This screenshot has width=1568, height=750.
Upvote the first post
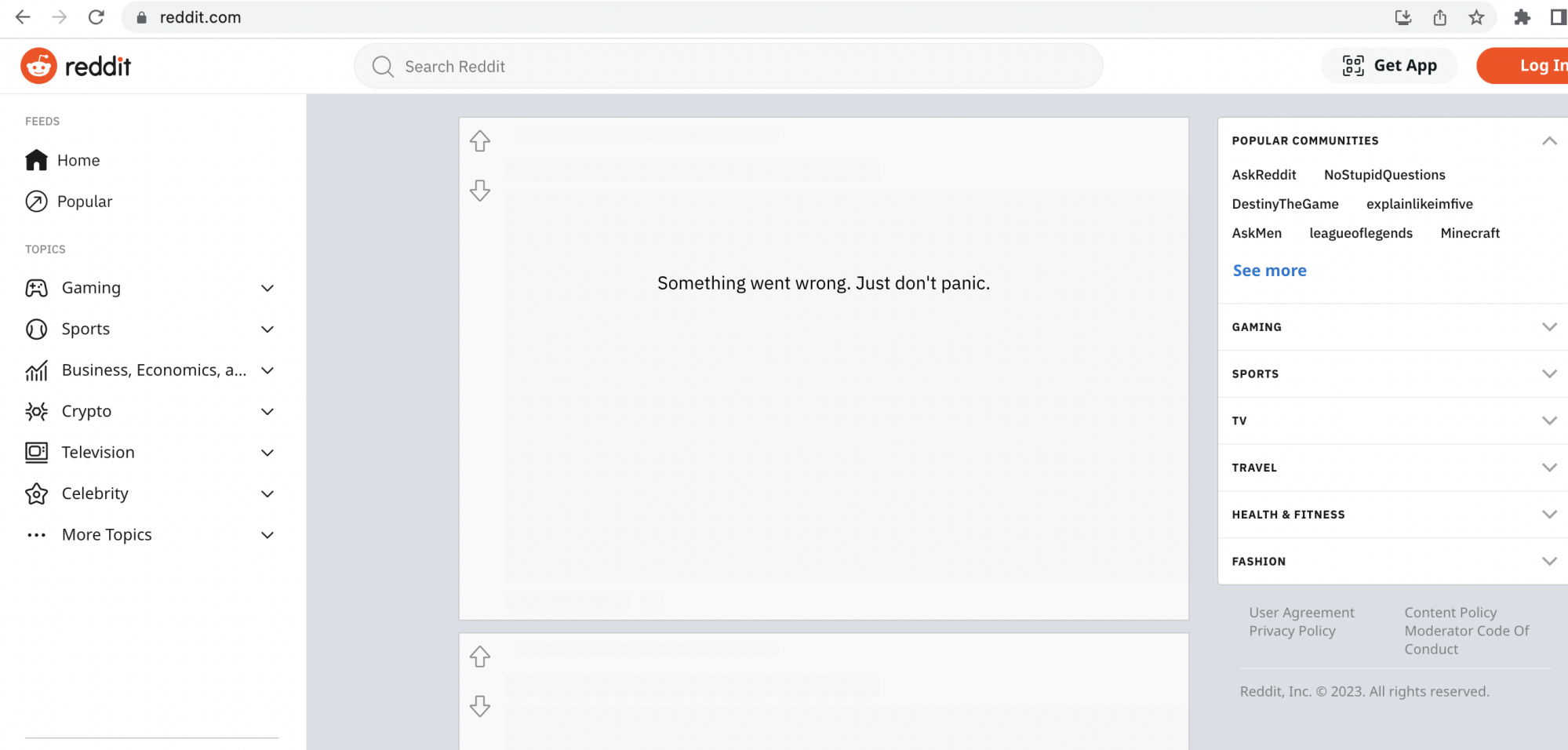[x=479, y=141]
